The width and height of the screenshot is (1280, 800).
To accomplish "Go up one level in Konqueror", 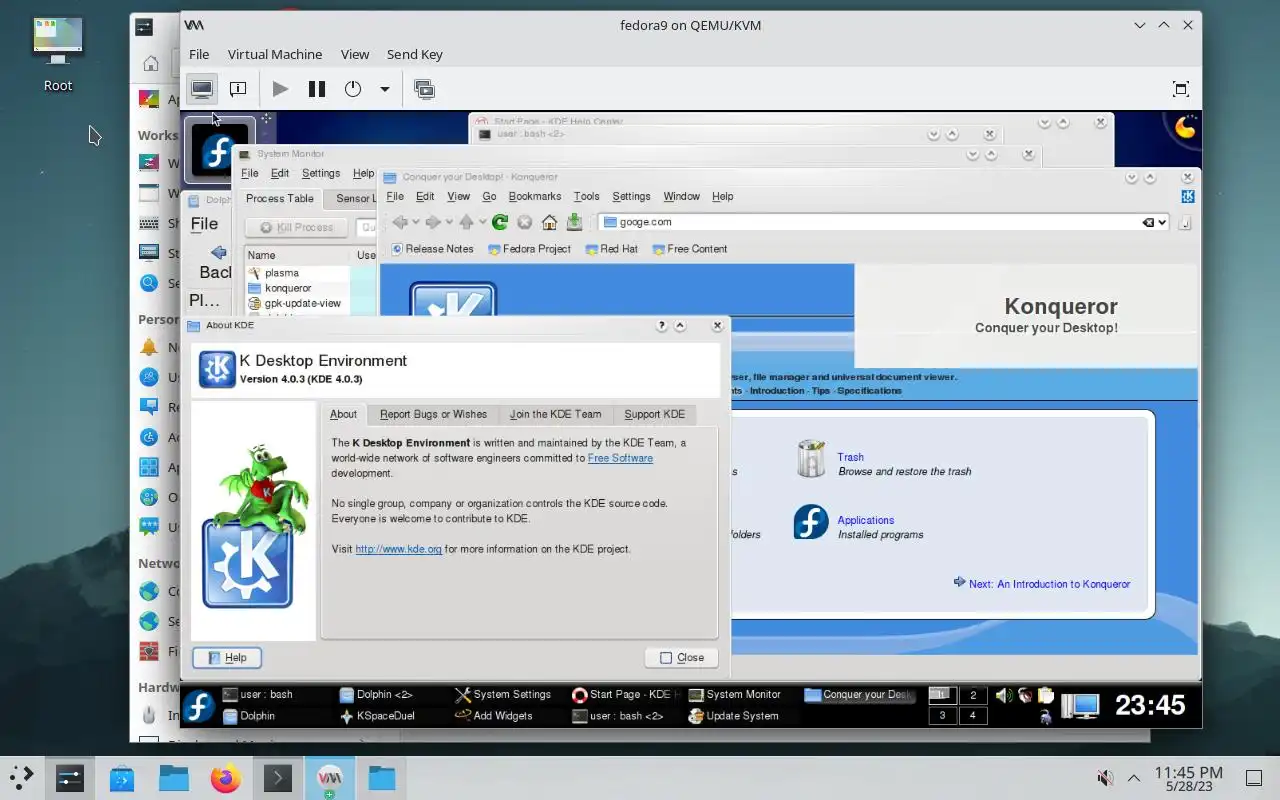I will click(x=466, y=222).
